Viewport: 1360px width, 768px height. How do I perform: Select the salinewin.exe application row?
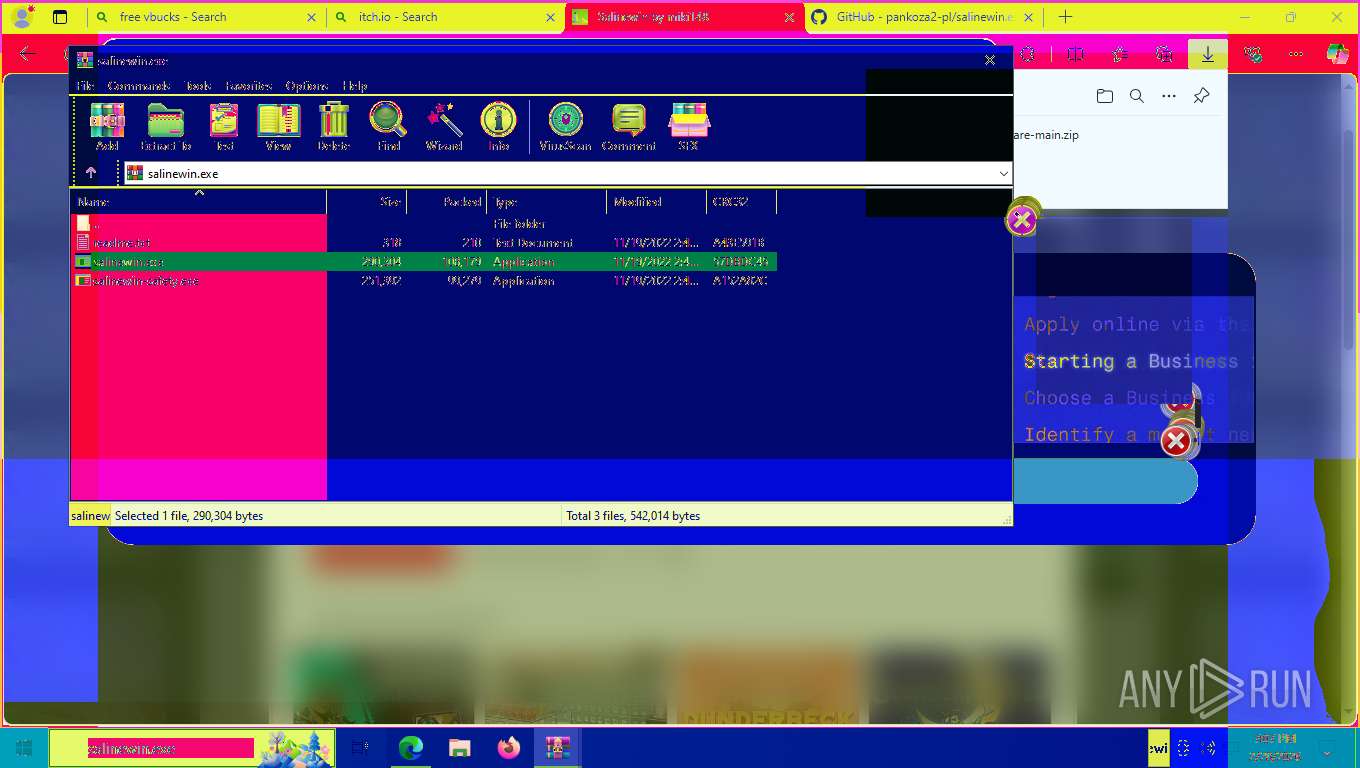click(423, 261)
